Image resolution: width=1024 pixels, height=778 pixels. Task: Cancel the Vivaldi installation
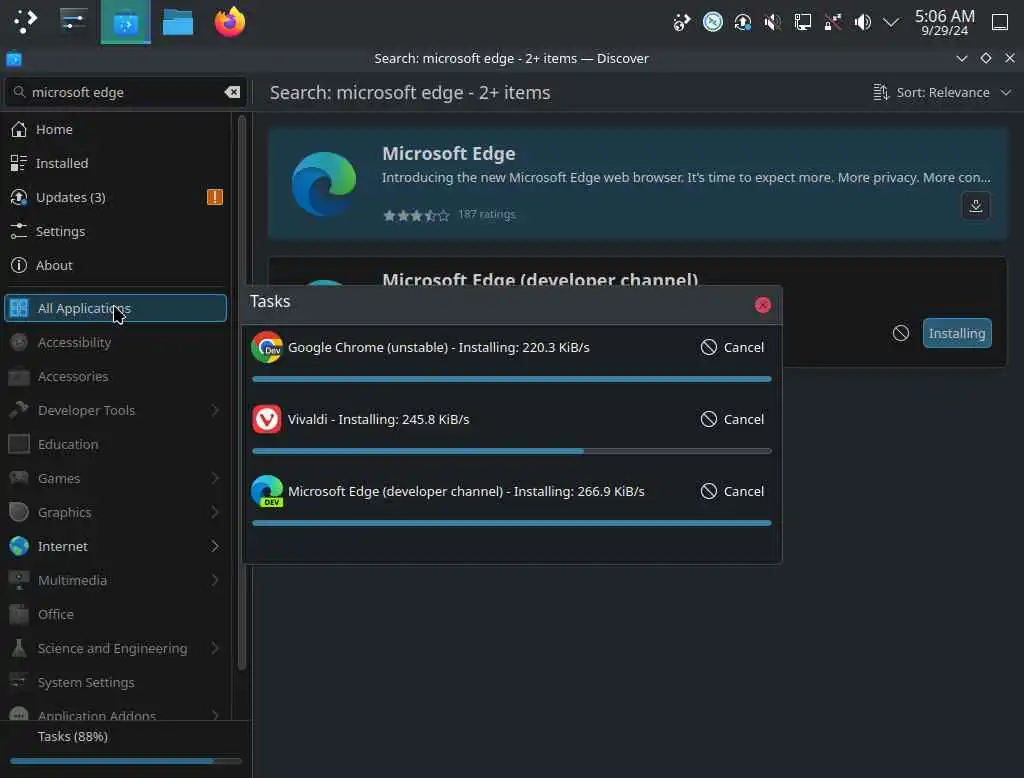tap(732, 419)
